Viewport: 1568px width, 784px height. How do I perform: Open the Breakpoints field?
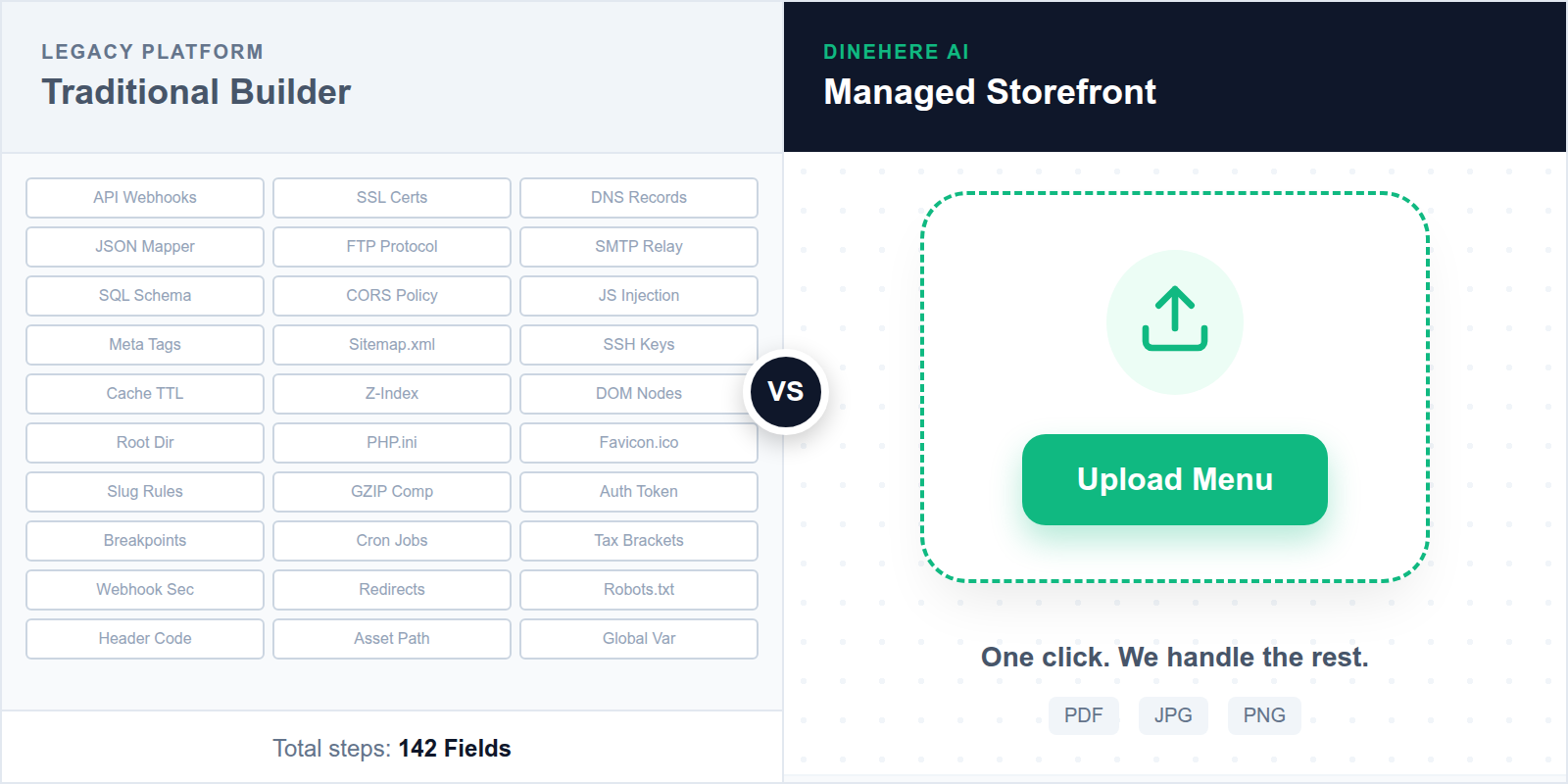click(145, 541)
